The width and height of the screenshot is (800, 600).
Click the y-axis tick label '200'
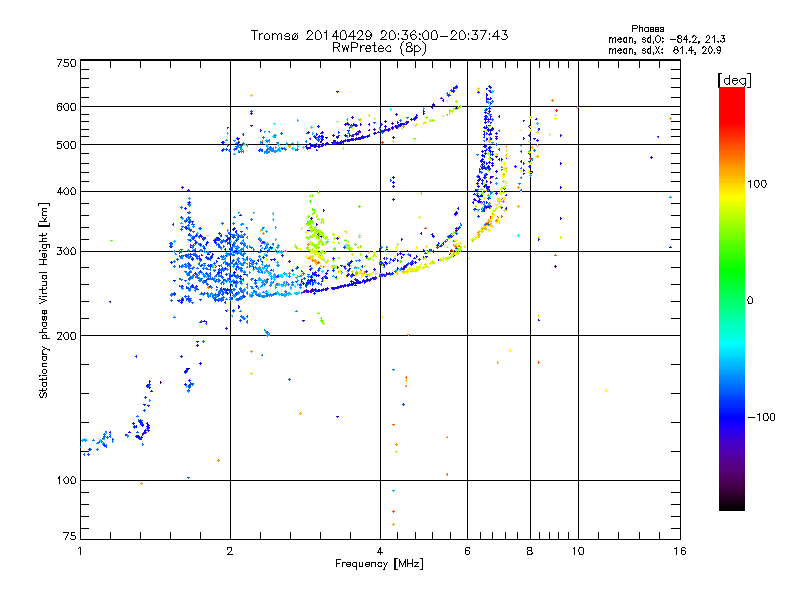67,336
